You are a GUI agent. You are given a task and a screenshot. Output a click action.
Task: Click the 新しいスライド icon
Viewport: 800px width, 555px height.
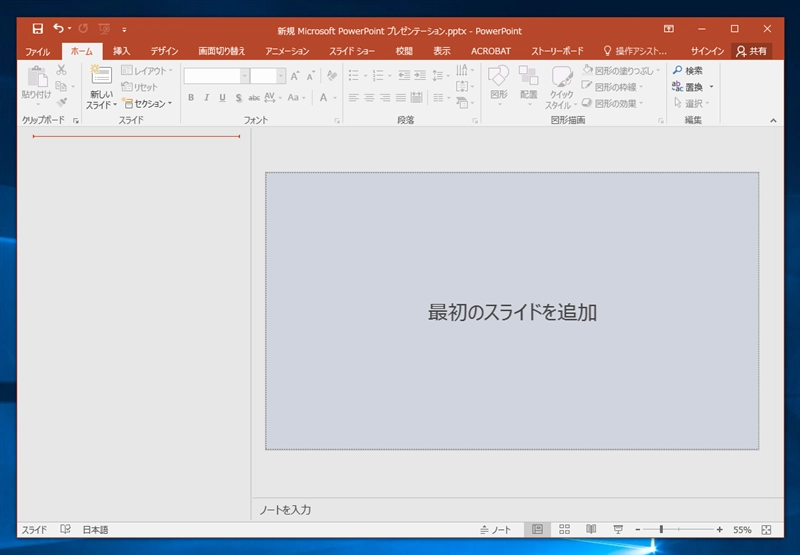tap(101, 75)
